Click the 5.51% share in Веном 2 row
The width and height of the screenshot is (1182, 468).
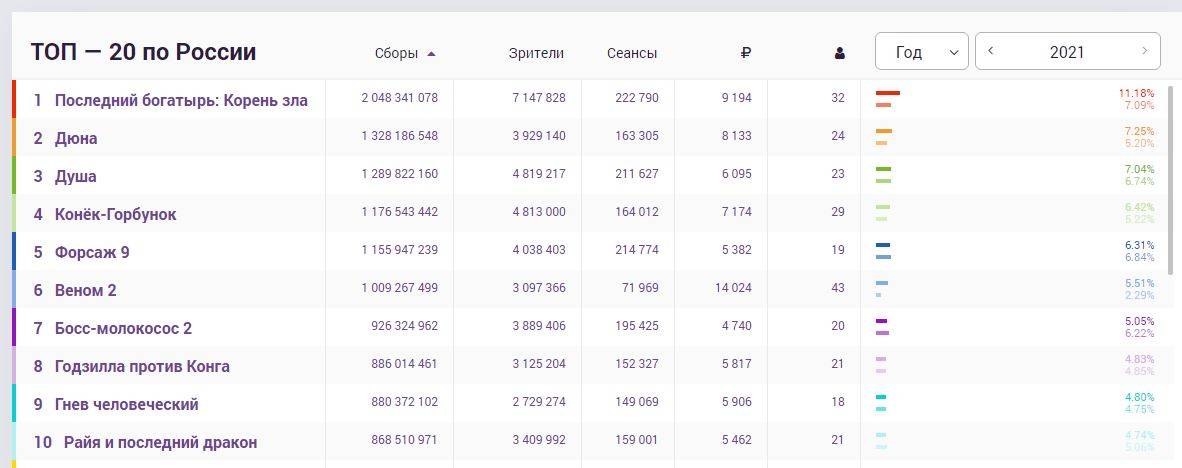coord(1139,283)
